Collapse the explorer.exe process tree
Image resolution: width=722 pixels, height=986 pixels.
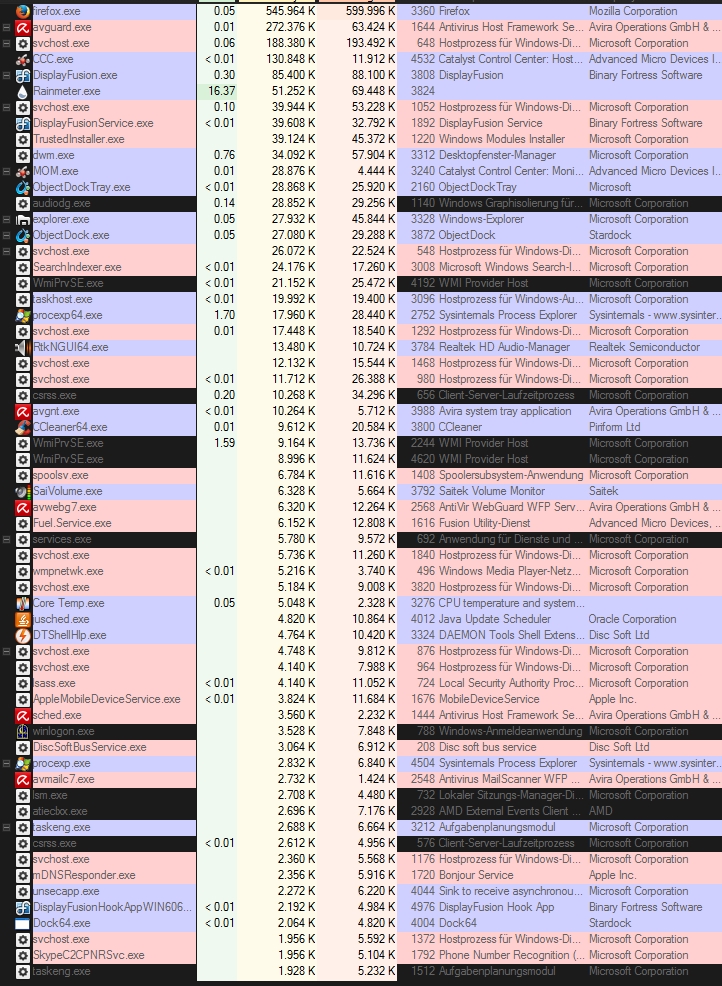coord(6,219)
